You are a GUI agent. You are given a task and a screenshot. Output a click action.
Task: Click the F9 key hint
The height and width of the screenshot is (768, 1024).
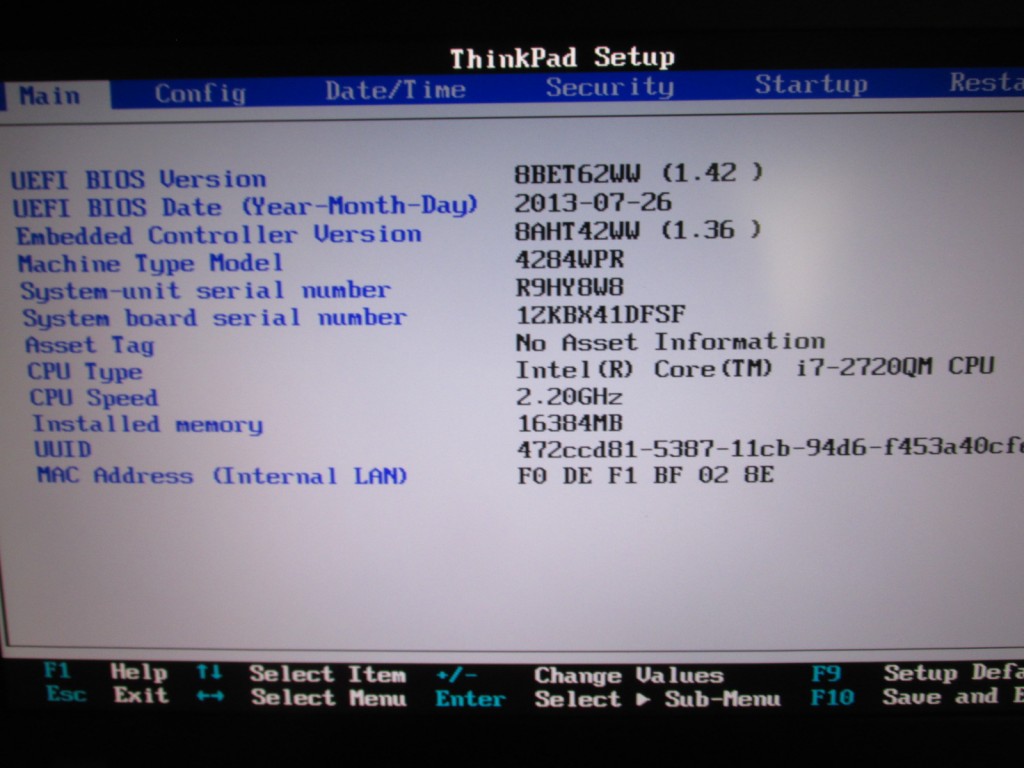coord(826,673)
